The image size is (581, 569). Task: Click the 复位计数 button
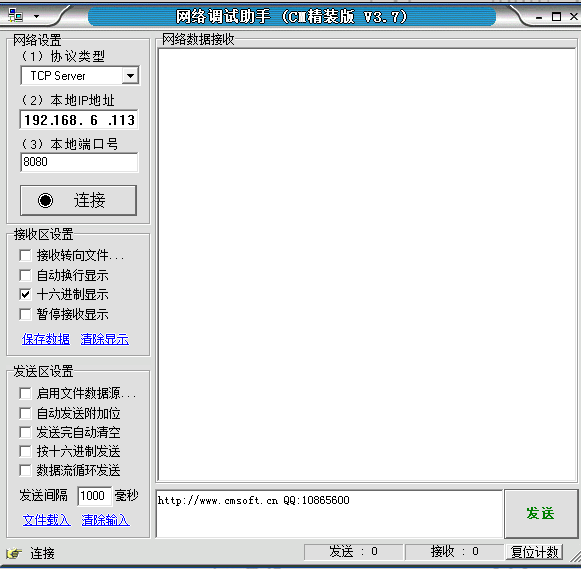pyautogui.click(x=535, y=552)
